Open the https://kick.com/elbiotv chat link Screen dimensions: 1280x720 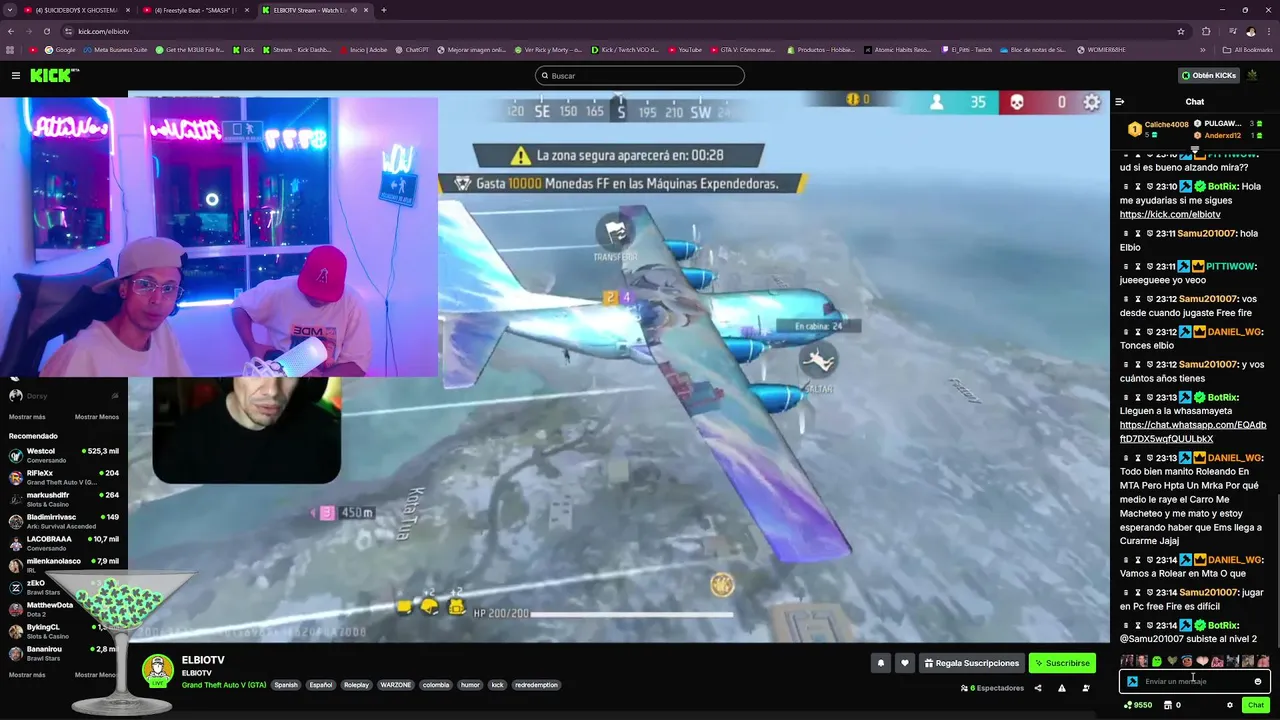point(1170,214)
